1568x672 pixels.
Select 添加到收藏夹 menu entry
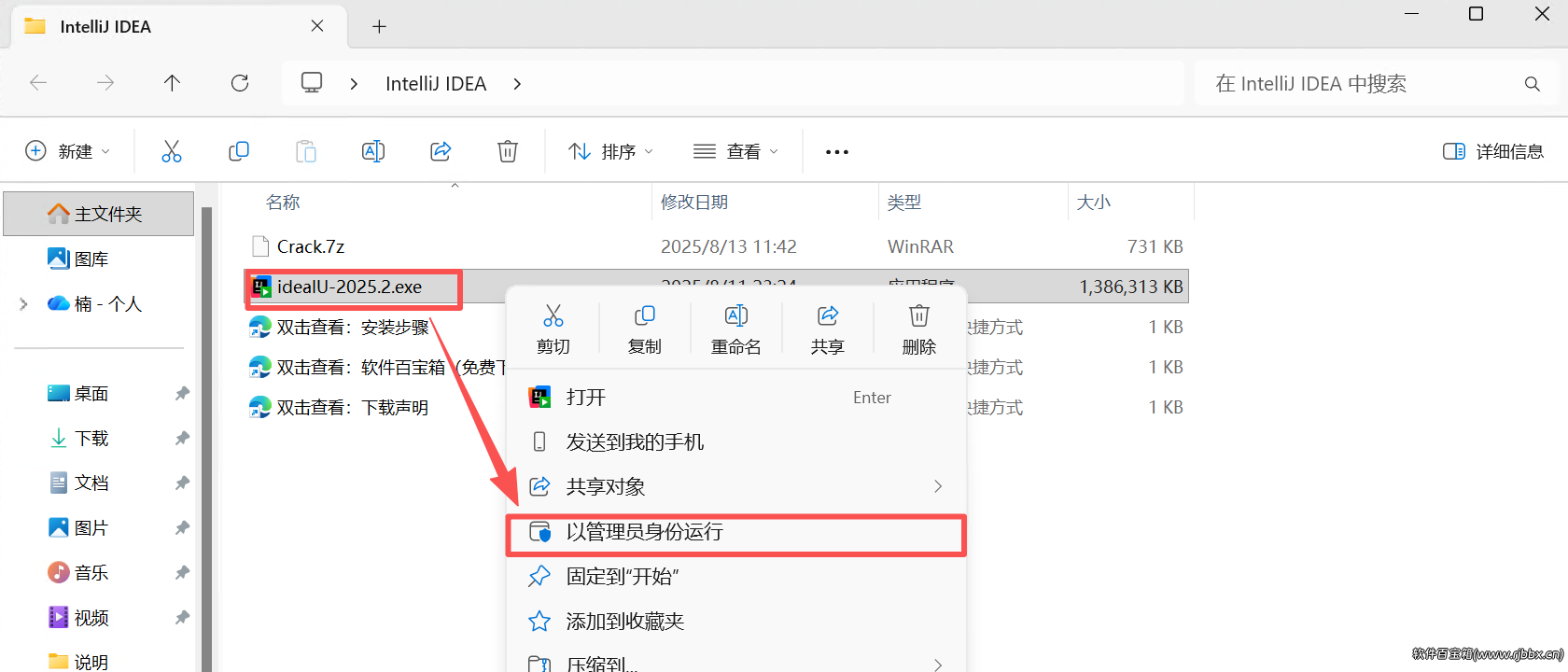tap(735, 622)
